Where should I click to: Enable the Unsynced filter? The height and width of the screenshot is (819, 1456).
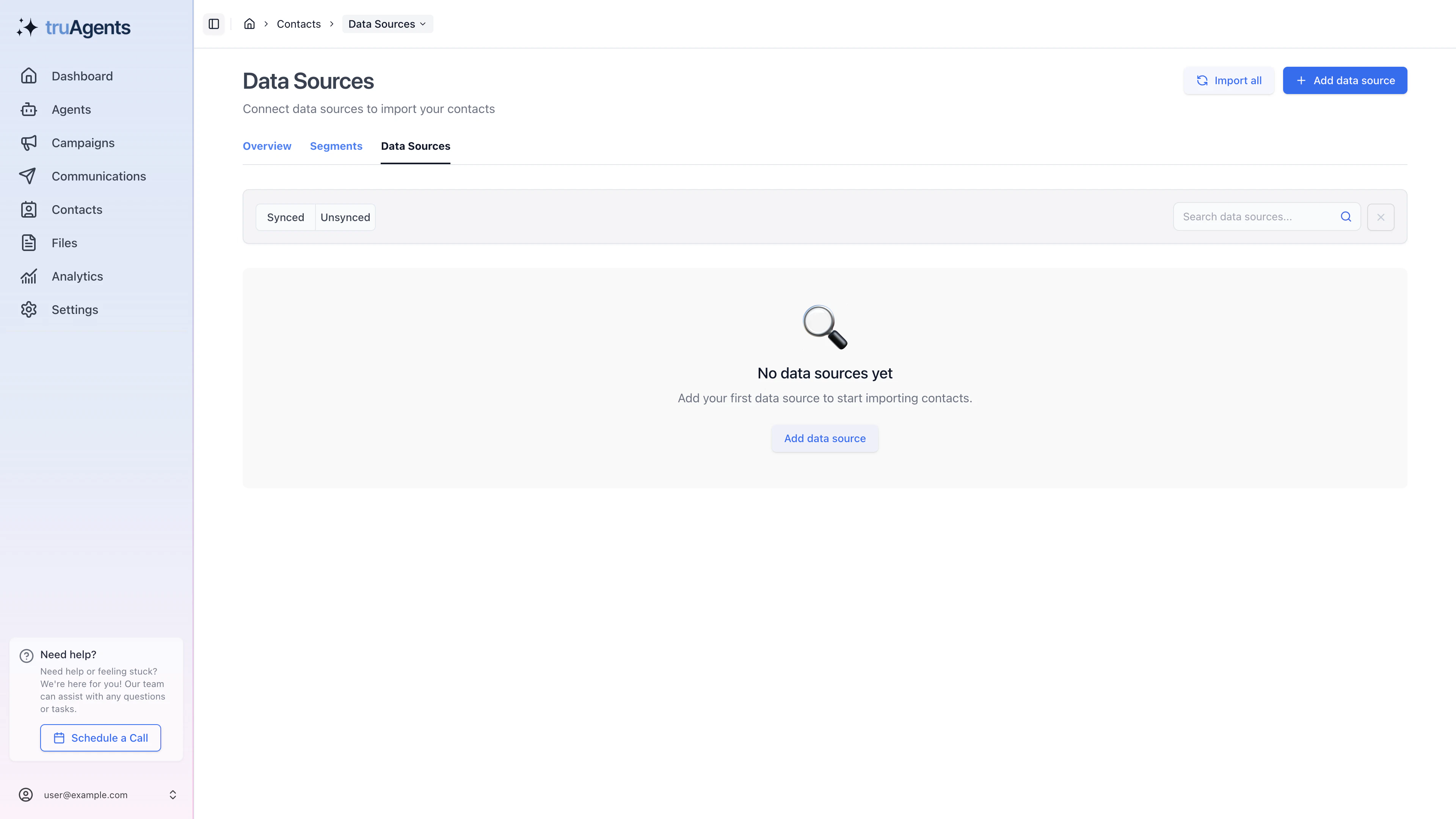point(345,217)
